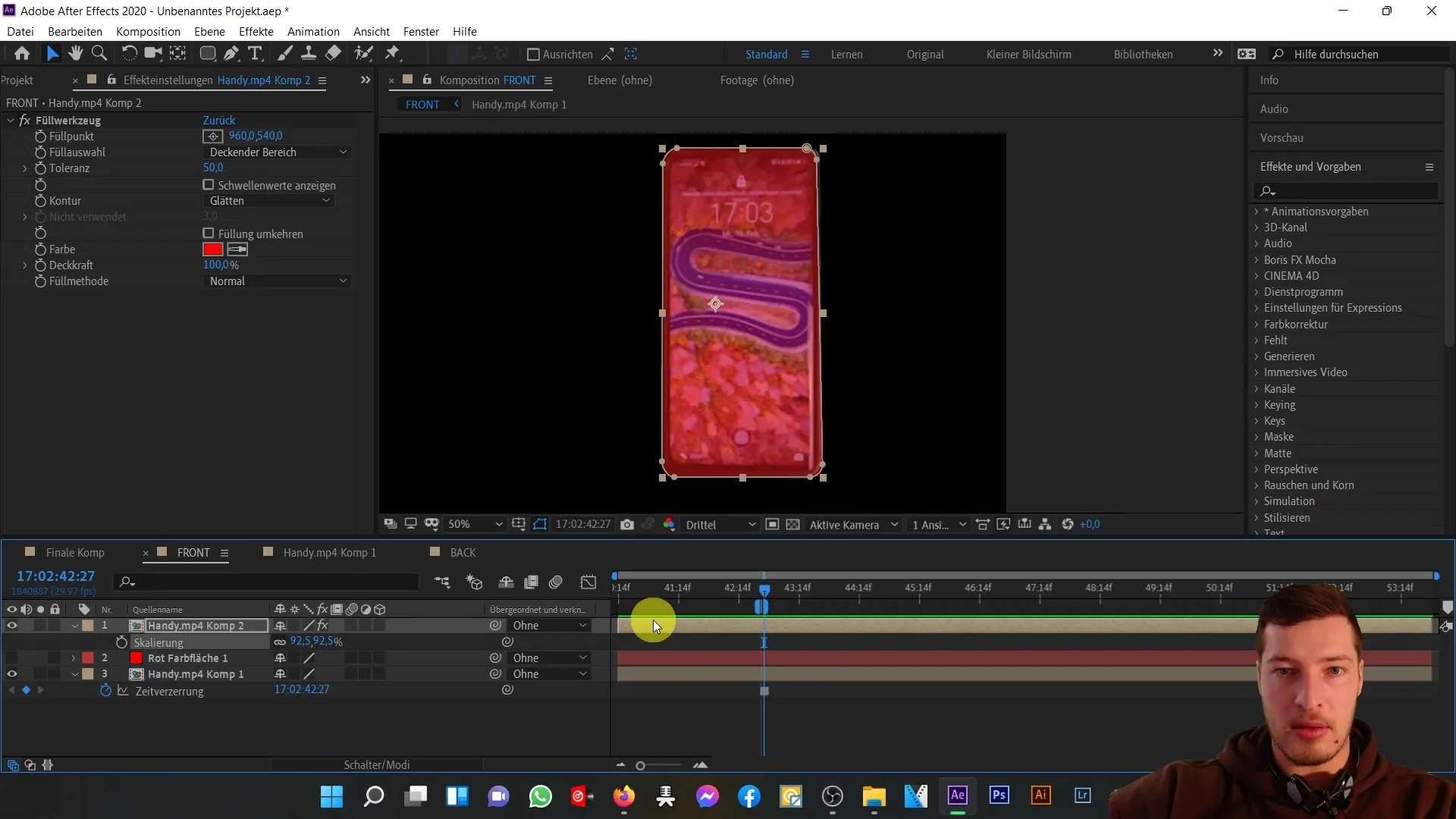Toggle transparency grid icon in viewer
Viewport: 1456px width, 819px height.
click(792, 525)
